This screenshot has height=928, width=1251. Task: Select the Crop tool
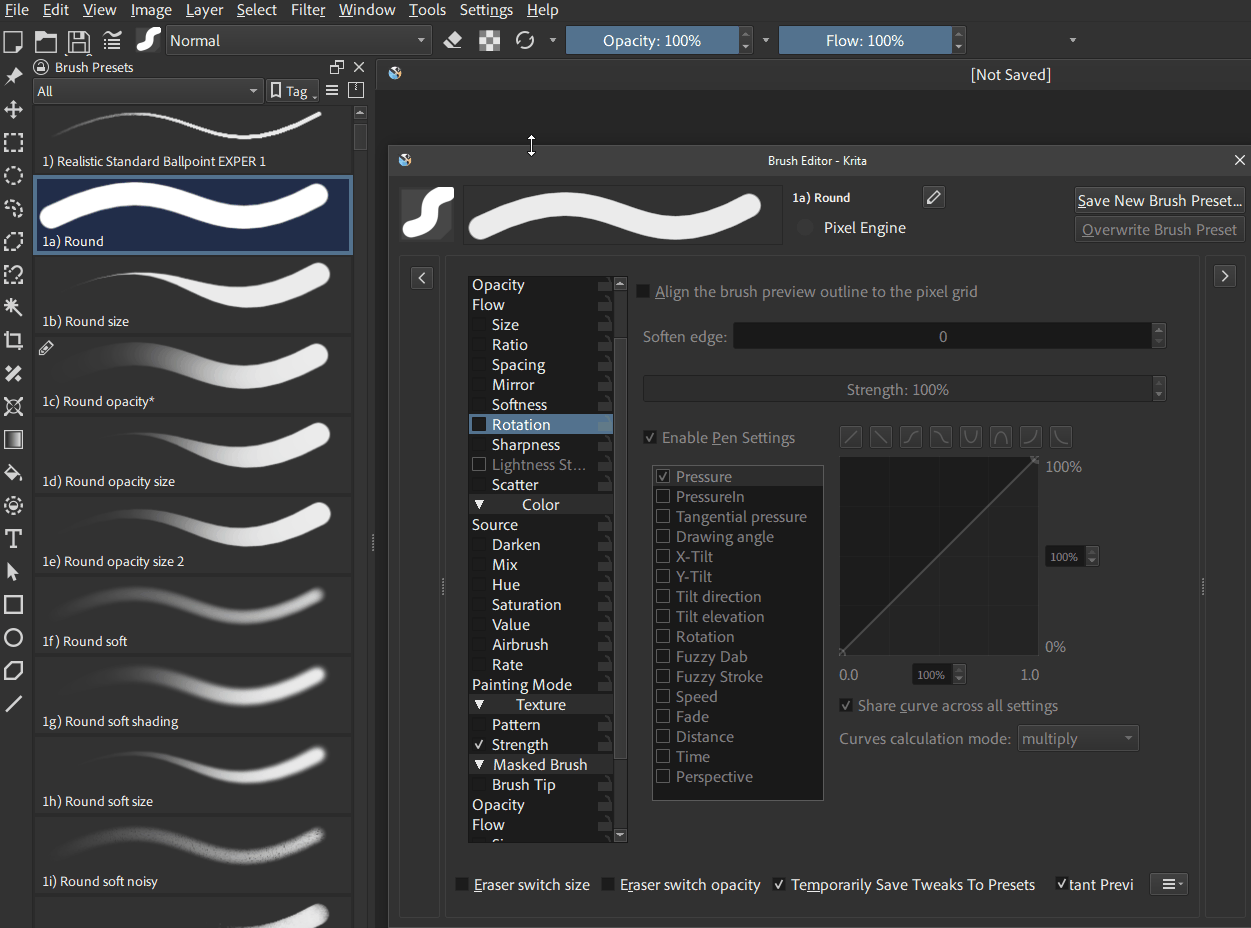click(14, 341)
